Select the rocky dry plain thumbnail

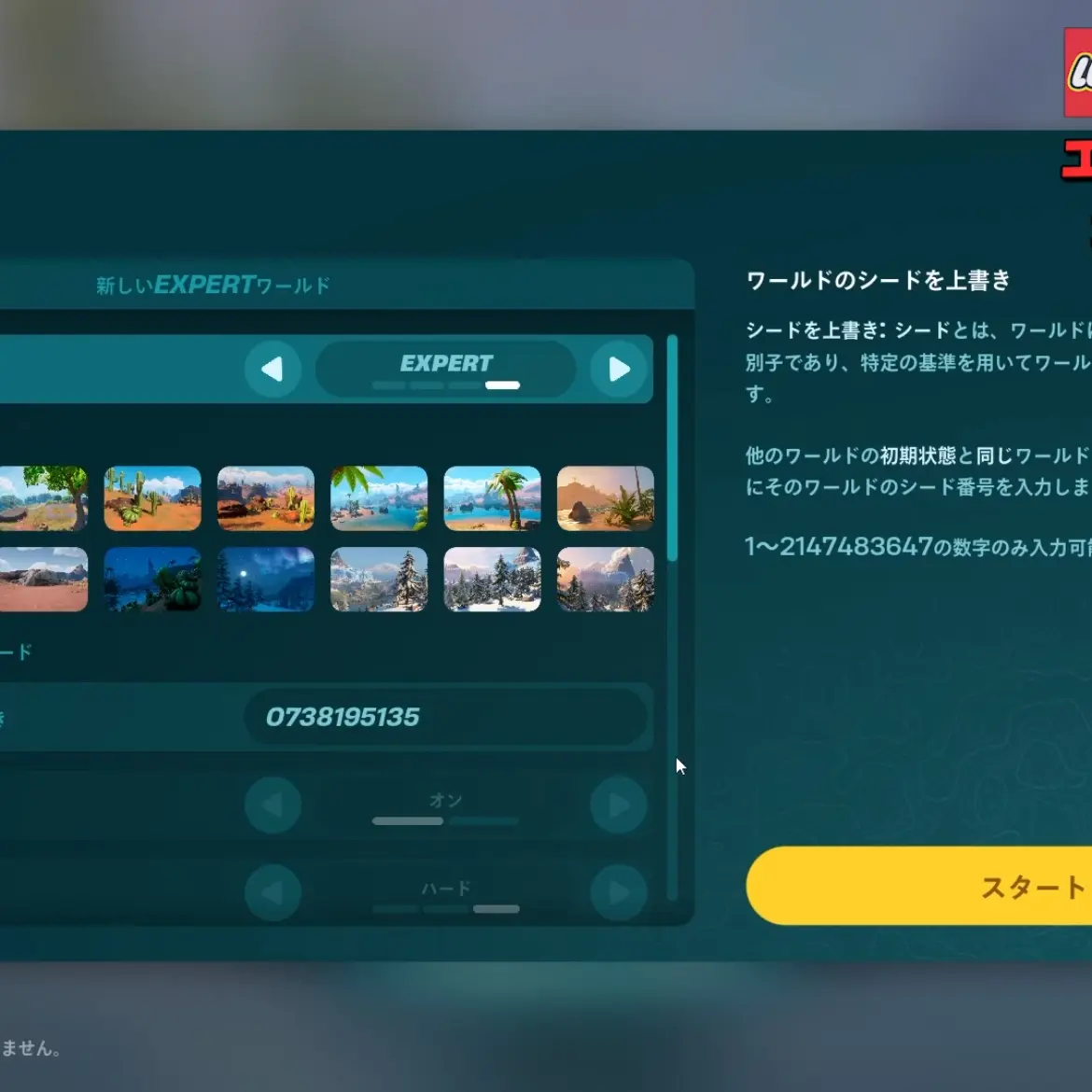tap(43, 580)
